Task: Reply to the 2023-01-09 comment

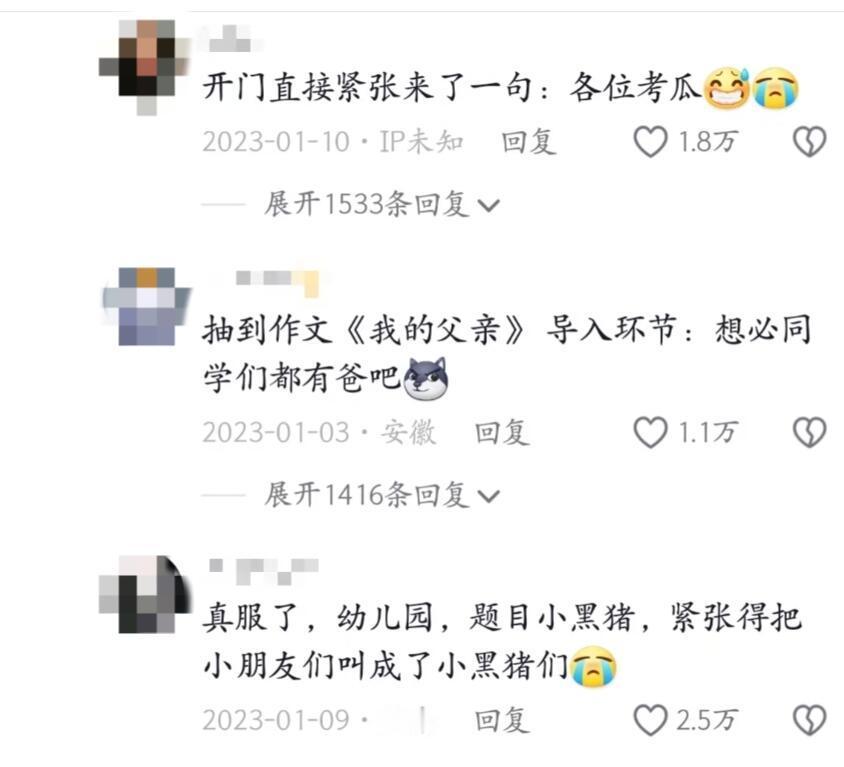Action: (502, 721)
